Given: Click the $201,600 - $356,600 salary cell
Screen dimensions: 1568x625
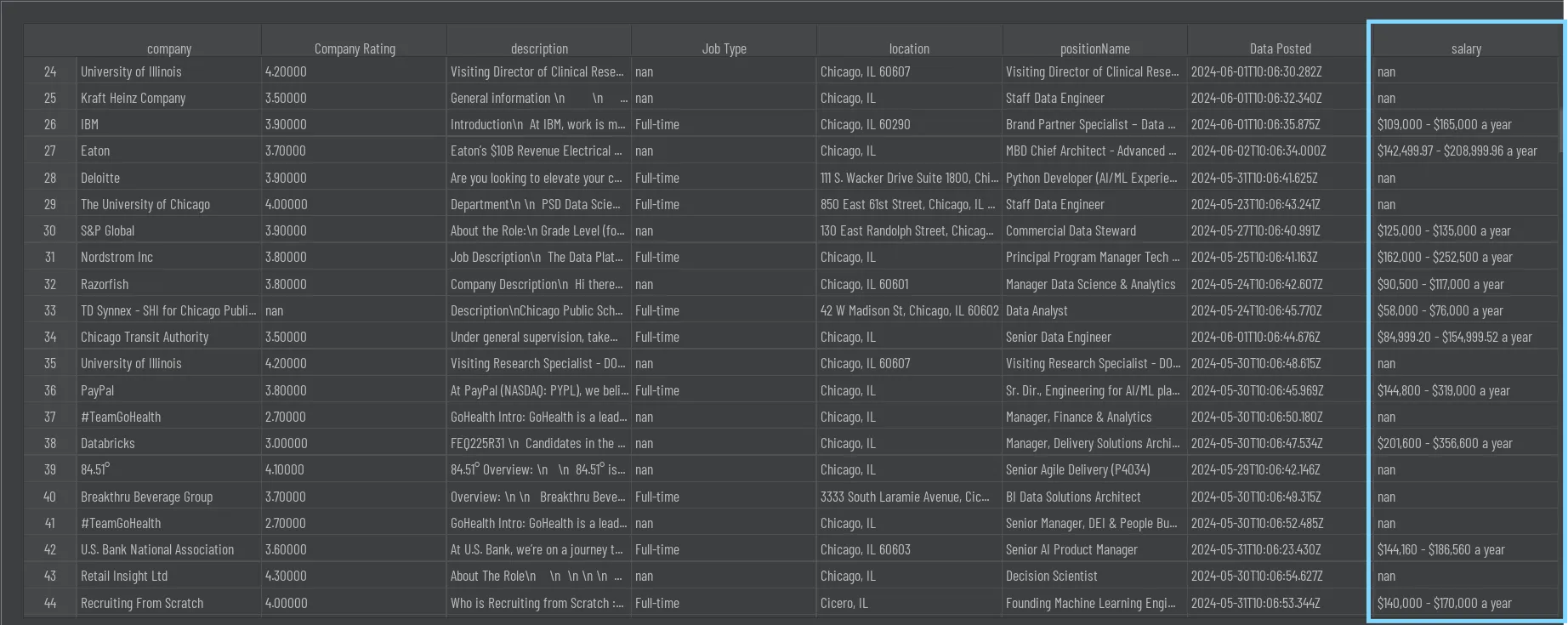Looking at the screenshot, I should click(1466, 443).
